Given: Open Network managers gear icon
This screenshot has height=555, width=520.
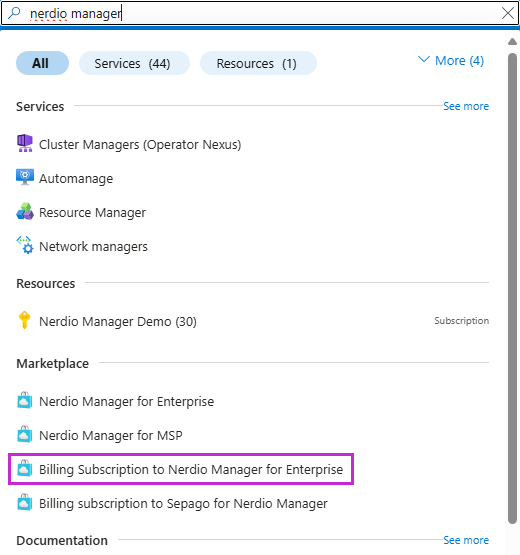Looking at the screenshot, I should 25,245.
